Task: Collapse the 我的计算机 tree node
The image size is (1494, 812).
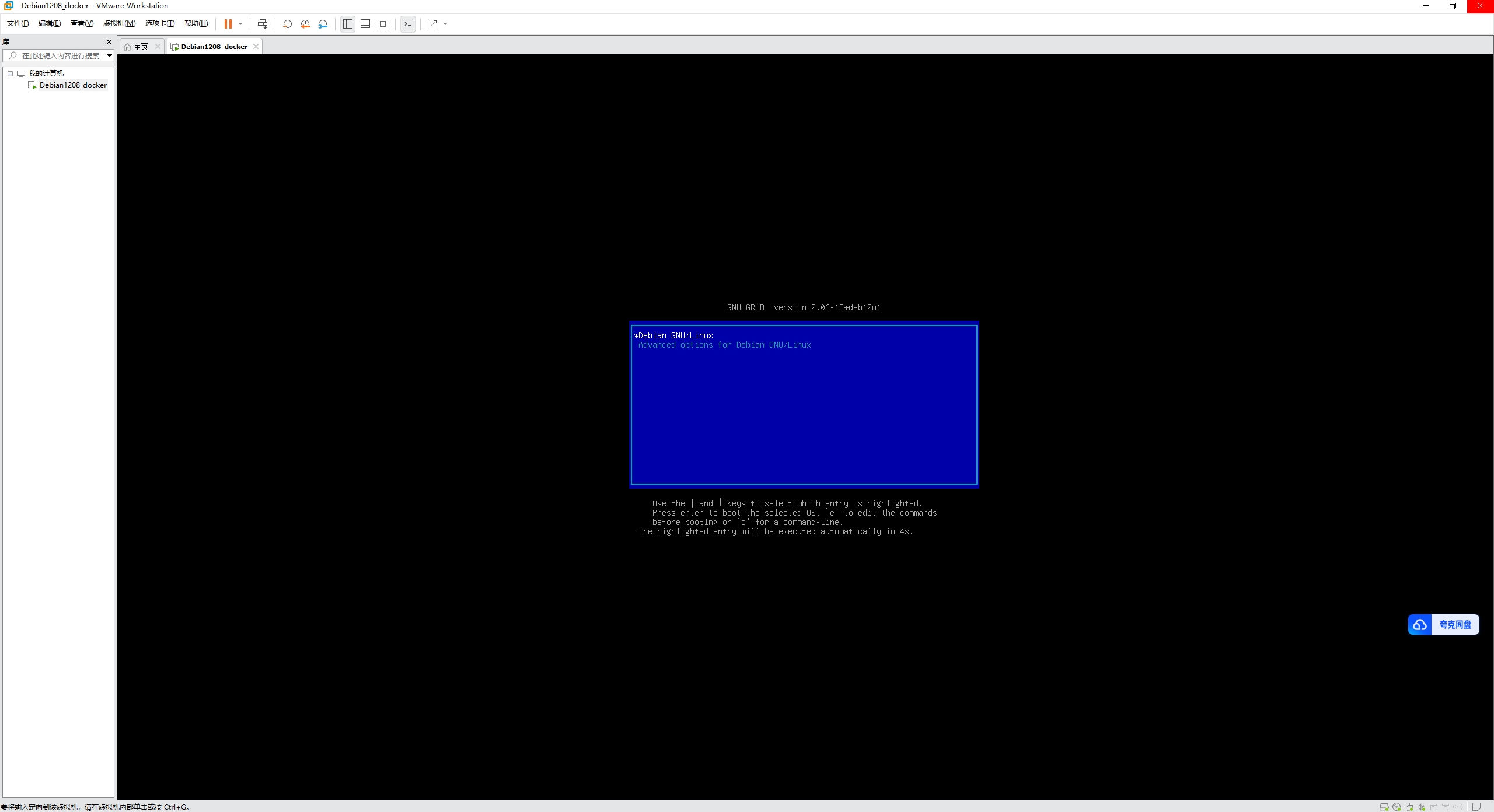Action: [x=10, y=73]
